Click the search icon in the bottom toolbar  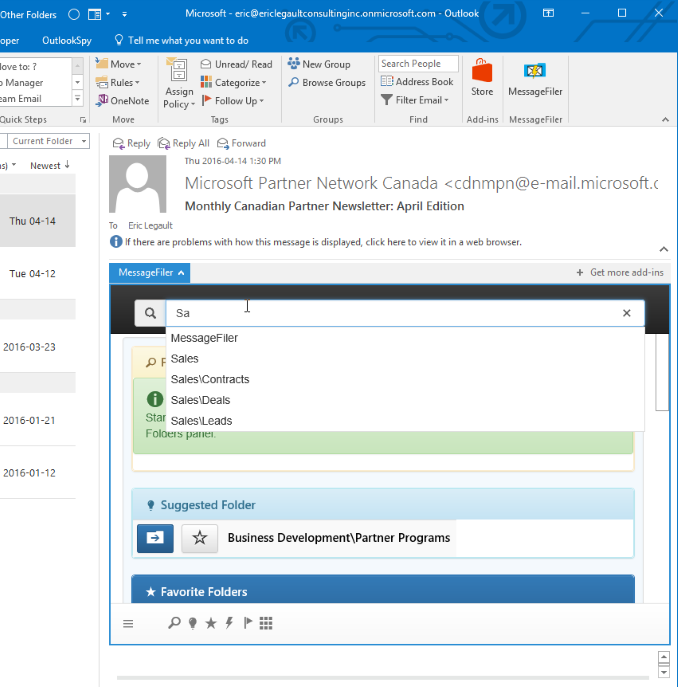[x=174, y=623]
